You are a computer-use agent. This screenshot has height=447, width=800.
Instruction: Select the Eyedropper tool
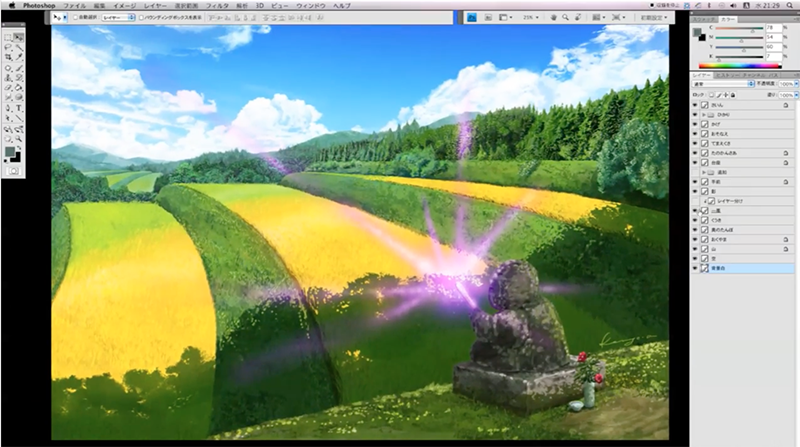coord(19,57)
